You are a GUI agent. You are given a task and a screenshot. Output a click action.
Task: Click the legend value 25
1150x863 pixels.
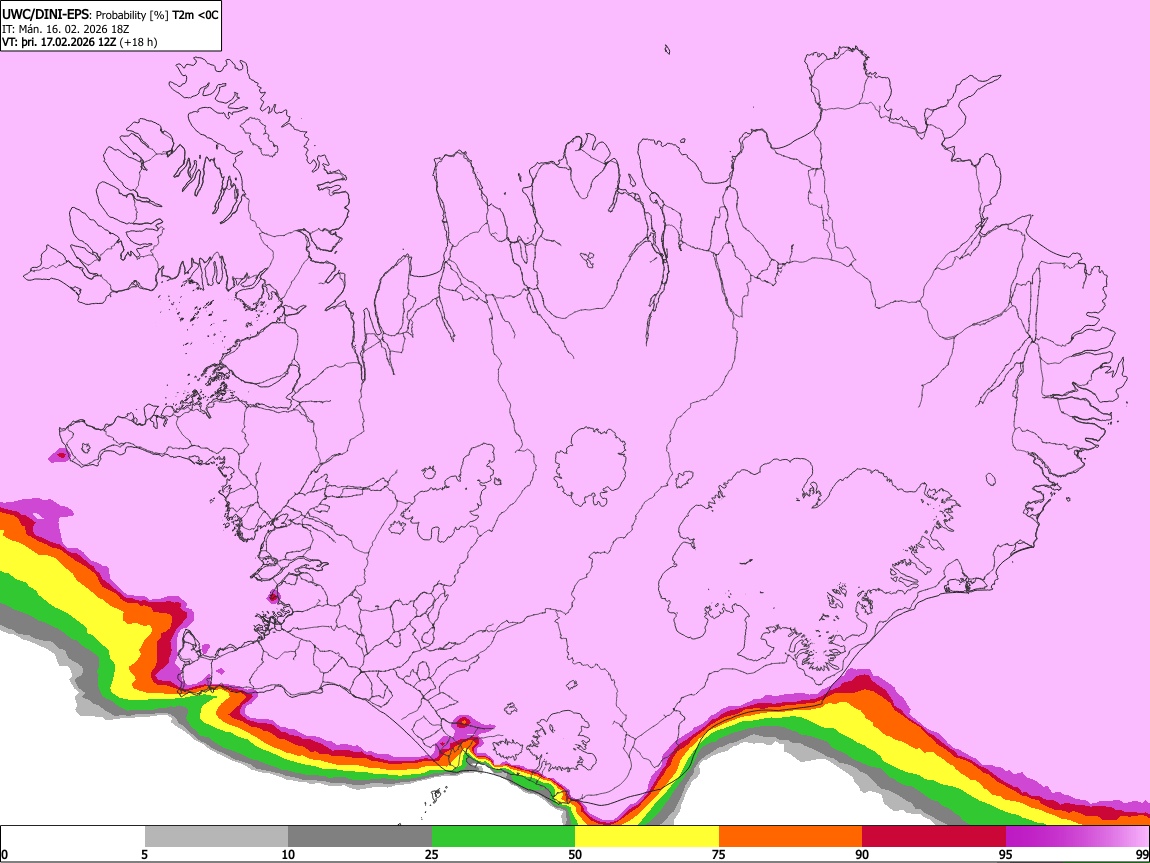pyautogui.click(x=432, y=854)
